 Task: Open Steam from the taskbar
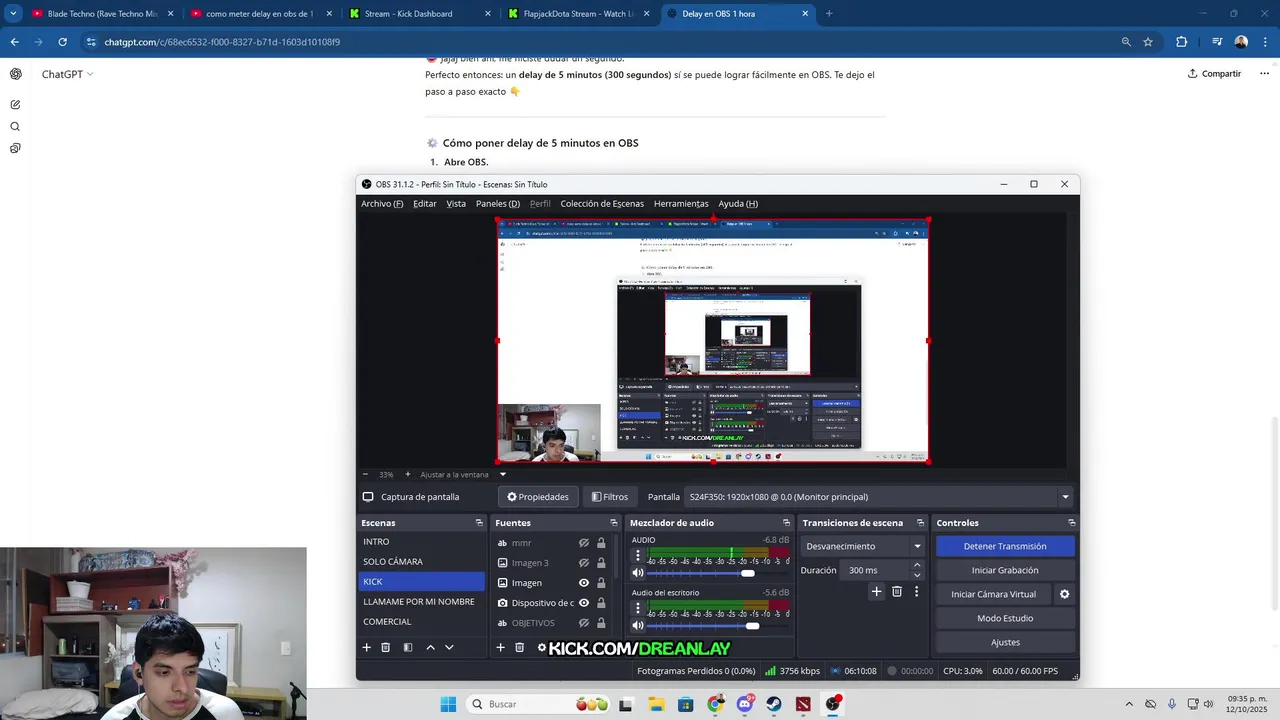[x=774, y=704]
